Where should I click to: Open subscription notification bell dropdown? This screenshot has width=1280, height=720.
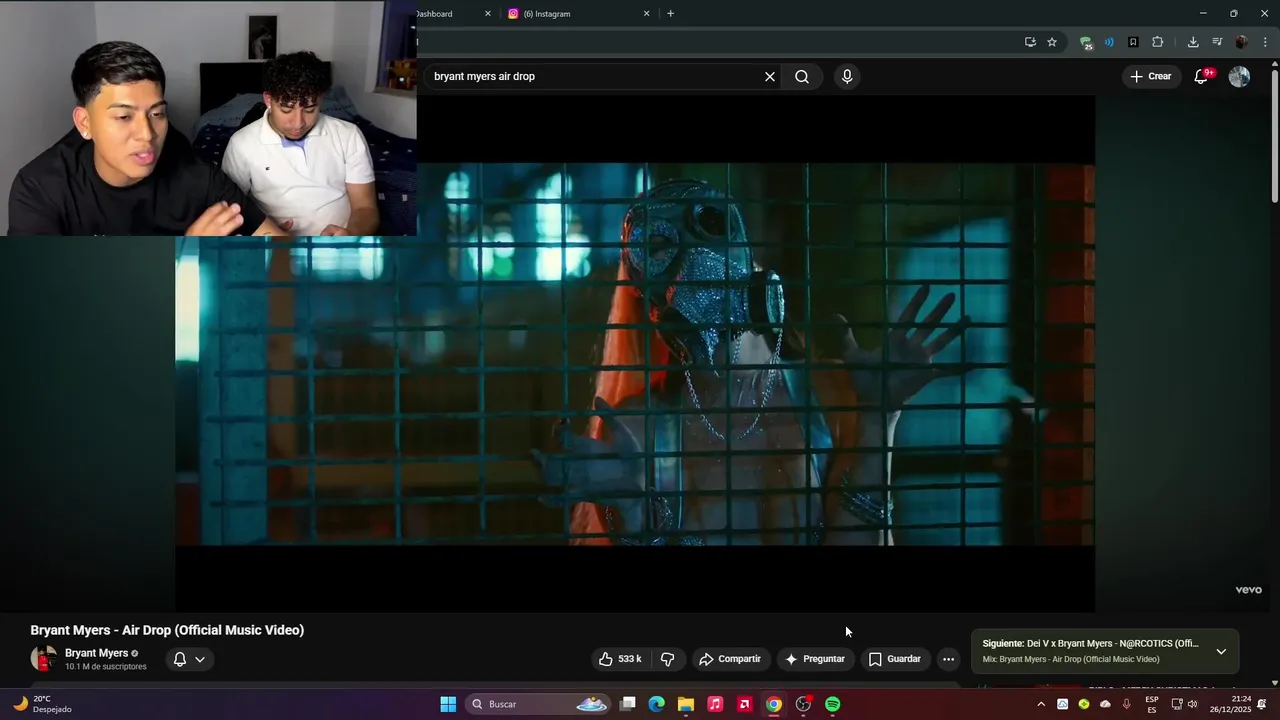[x=189, y=659]
